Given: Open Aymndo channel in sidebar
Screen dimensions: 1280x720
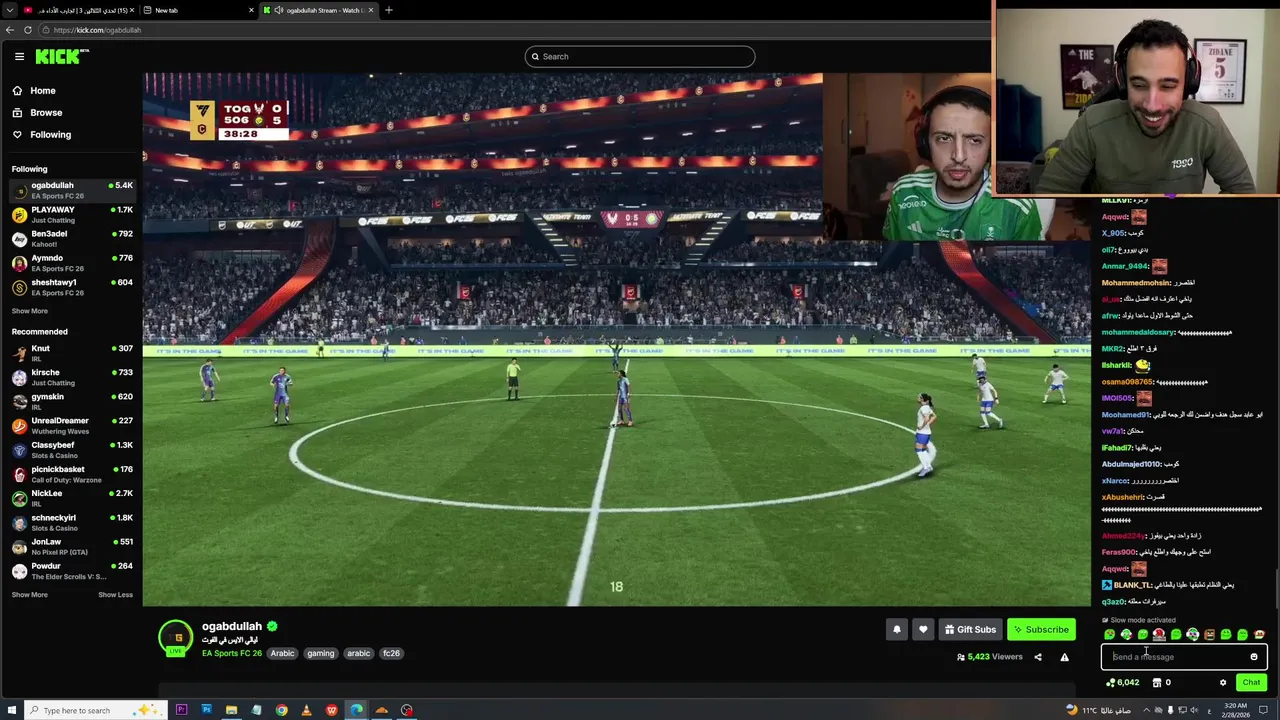Looking at the screenshot, I should [72, 262].
